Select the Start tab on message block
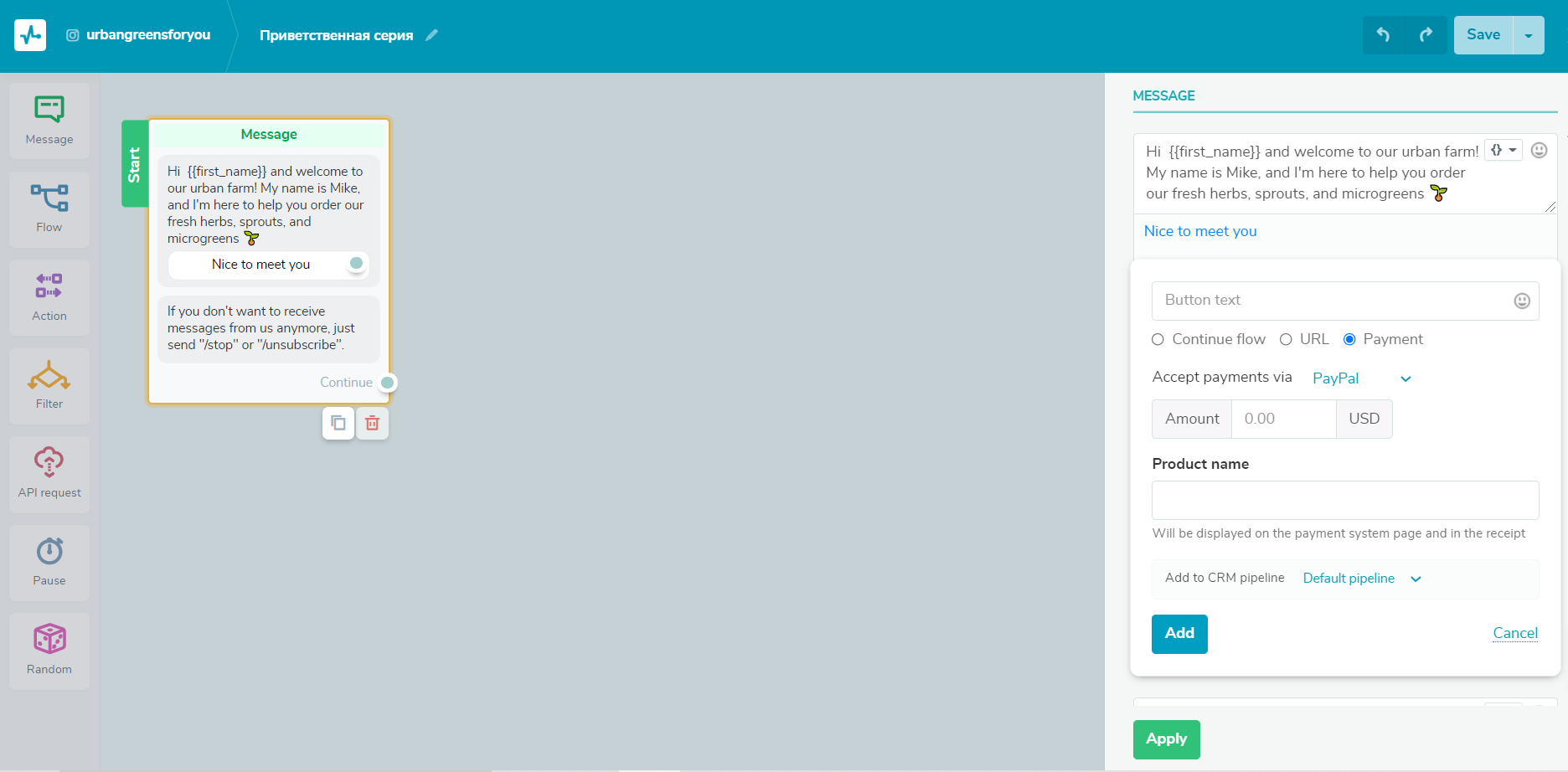1568x772 pixels. (135, 164)
